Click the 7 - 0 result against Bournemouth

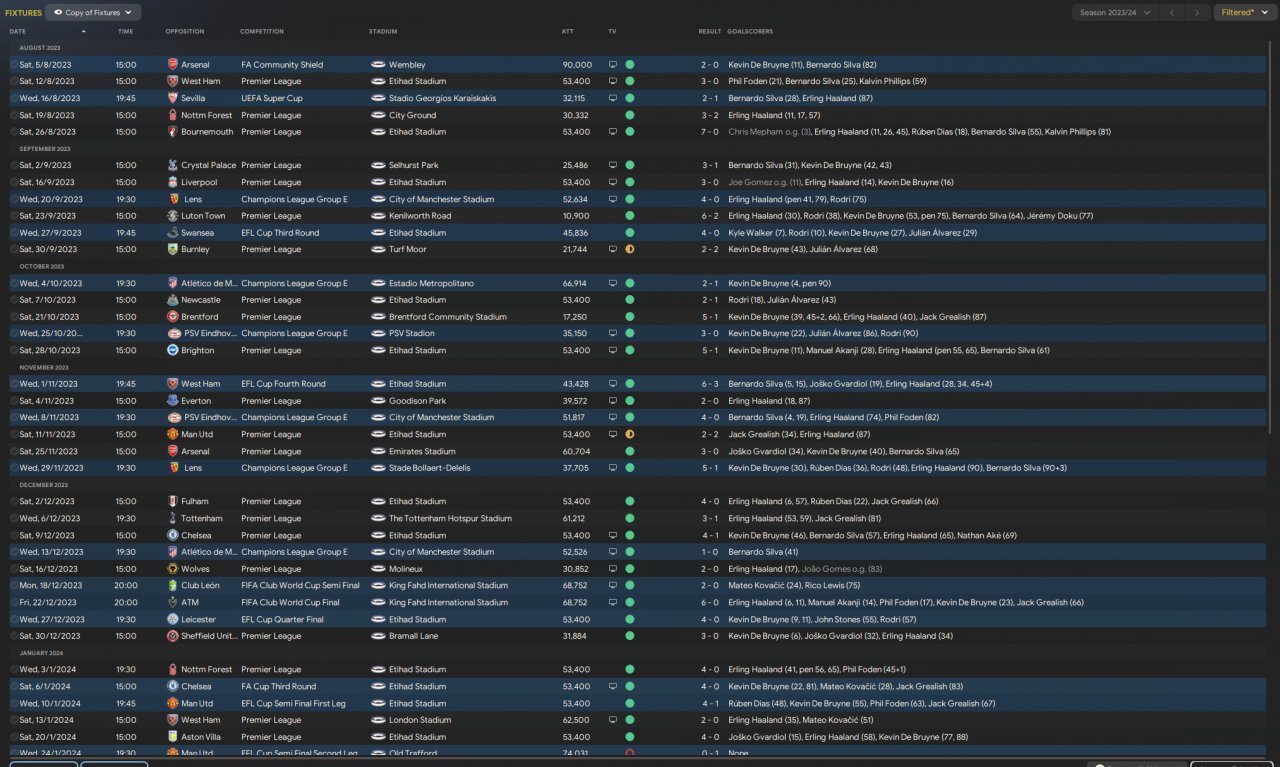pos(709,132)
